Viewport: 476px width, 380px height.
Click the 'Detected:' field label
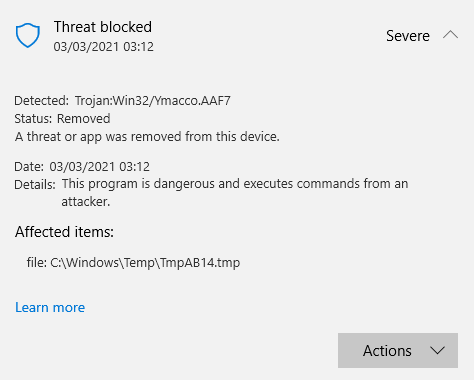coord(41,101)
